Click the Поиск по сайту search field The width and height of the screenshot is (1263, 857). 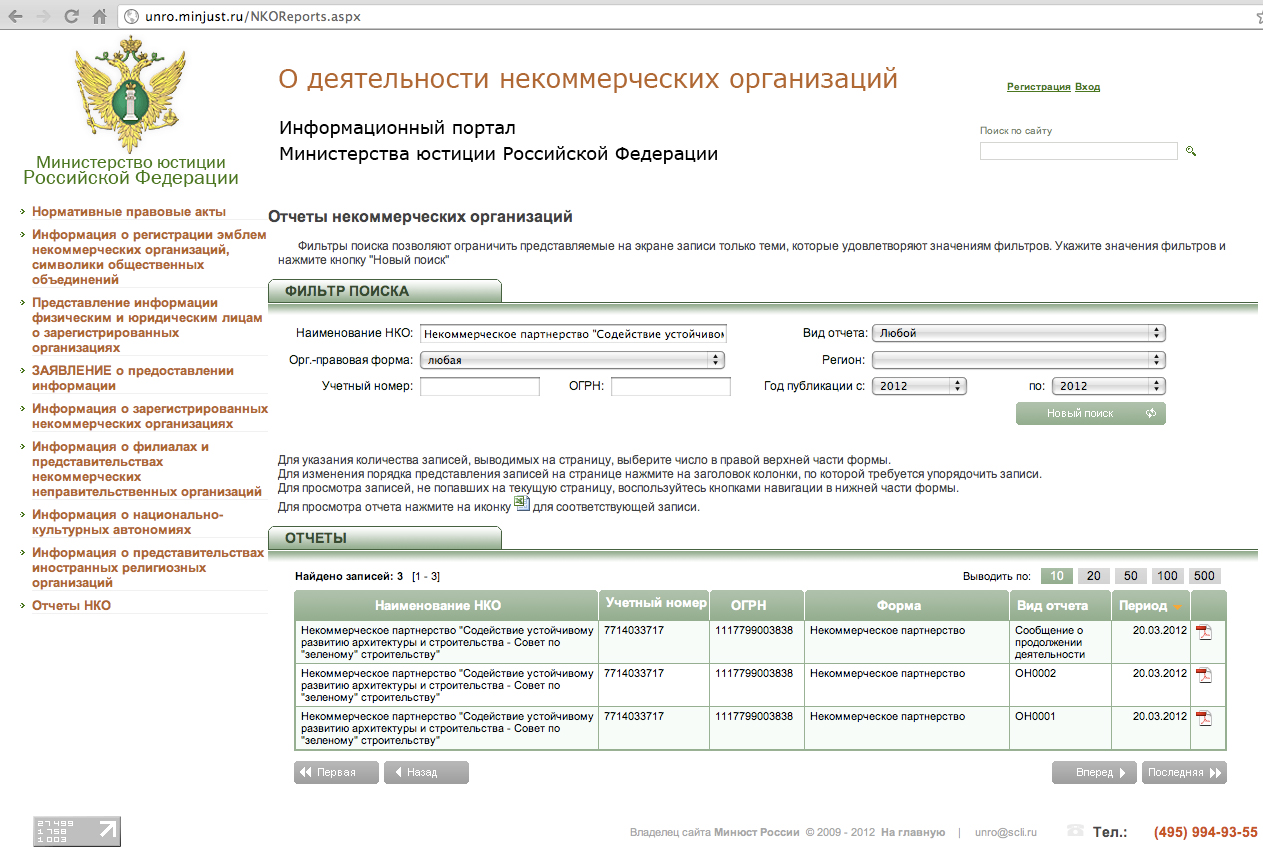point(1078,151)
